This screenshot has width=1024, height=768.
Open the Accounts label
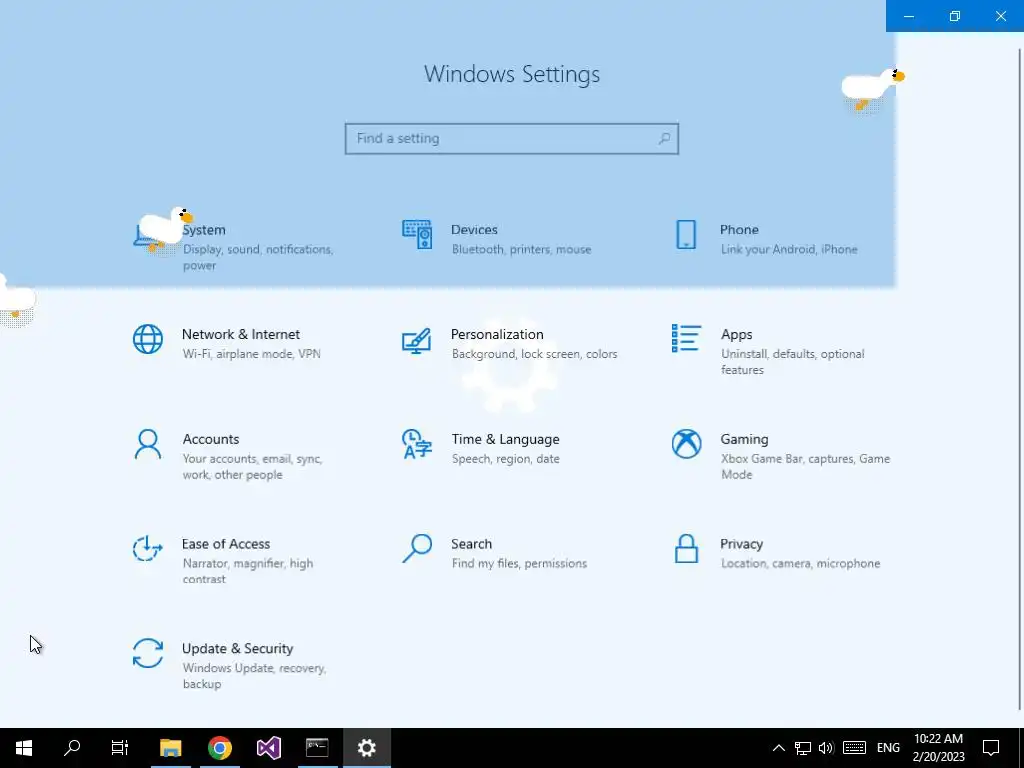[211, 439]
